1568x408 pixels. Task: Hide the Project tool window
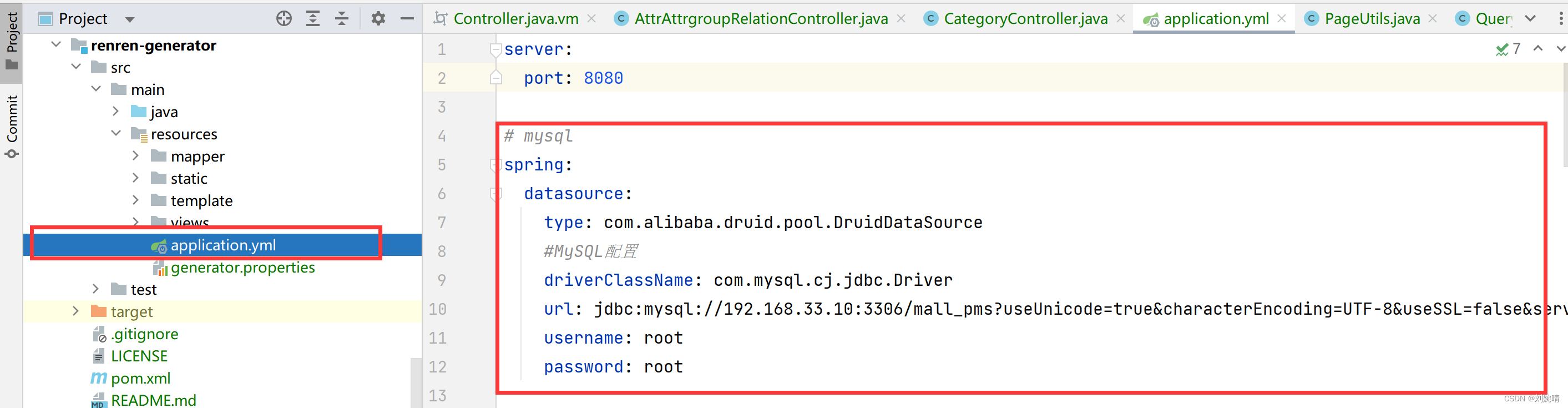click(407, 19)
